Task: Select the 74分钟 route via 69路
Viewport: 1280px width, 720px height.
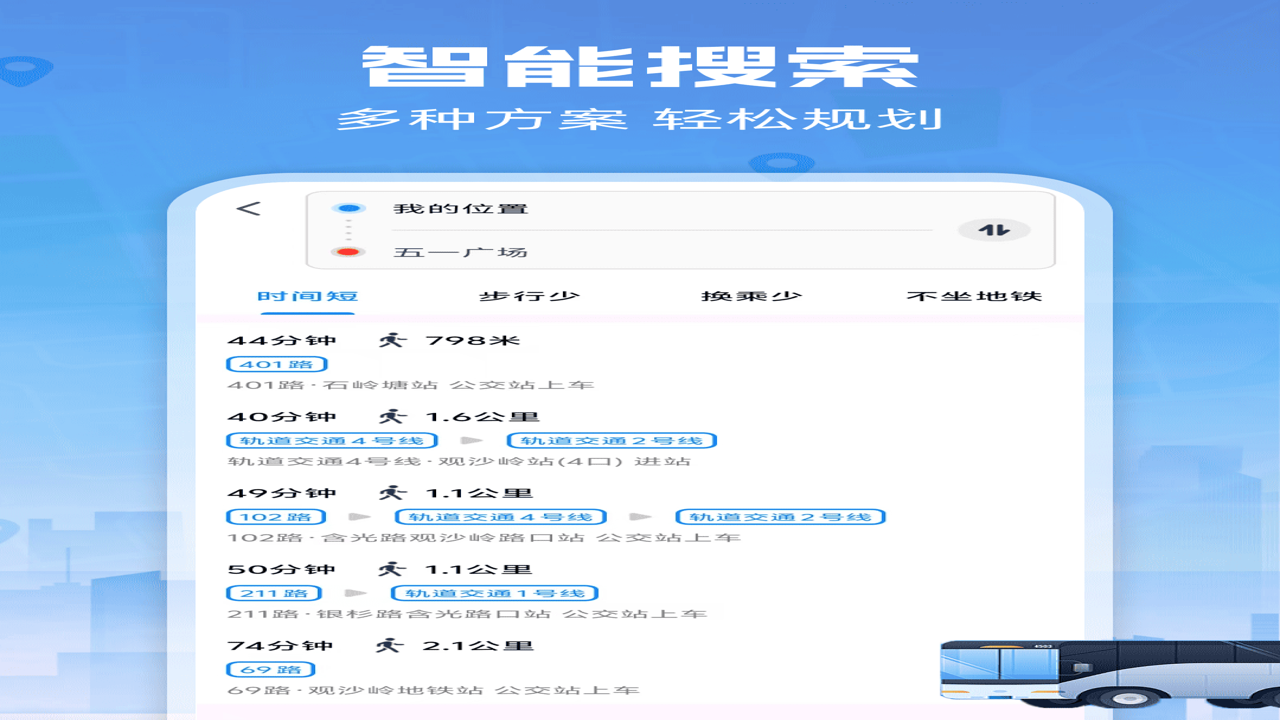Action: (580, 667)
